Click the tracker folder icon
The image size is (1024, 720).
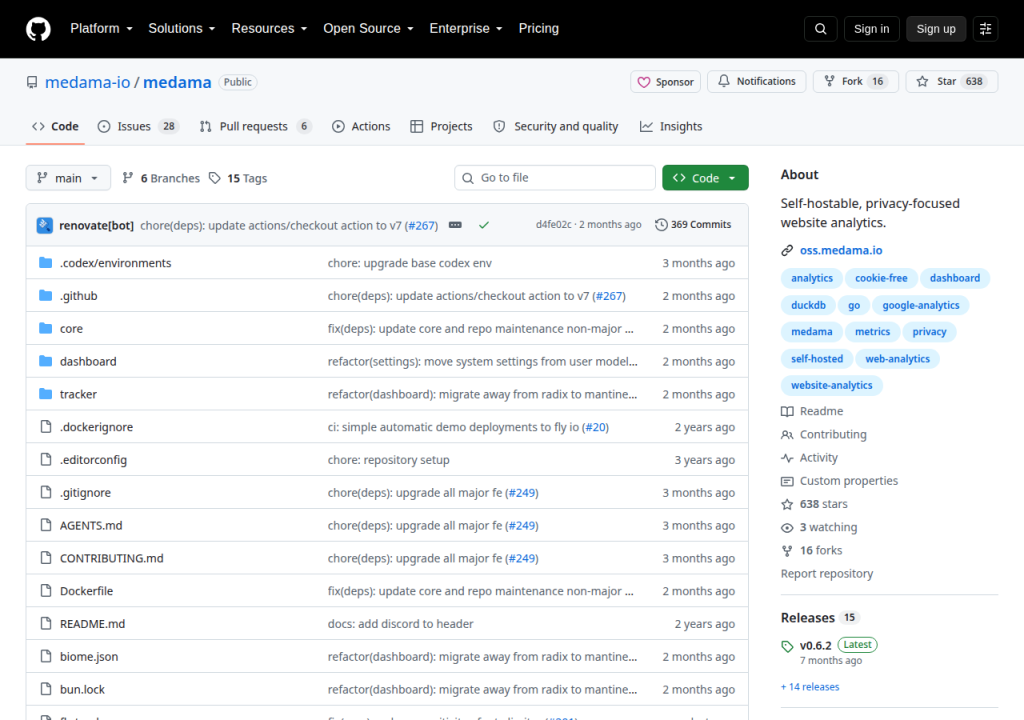point(46,393)
